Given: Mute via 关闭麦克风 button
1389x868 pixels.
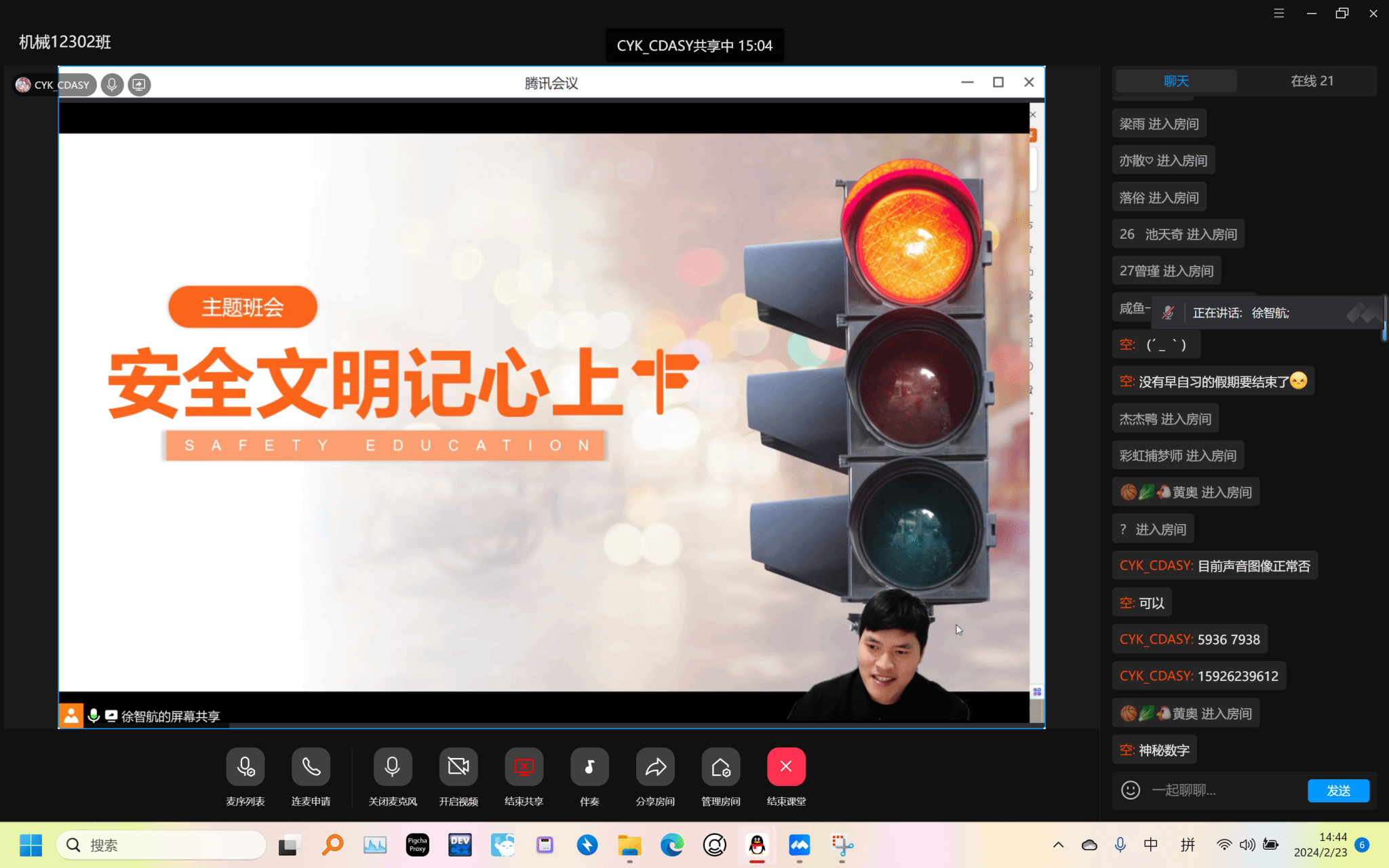Looking at the screenshot, I should [x=392, y=767].
